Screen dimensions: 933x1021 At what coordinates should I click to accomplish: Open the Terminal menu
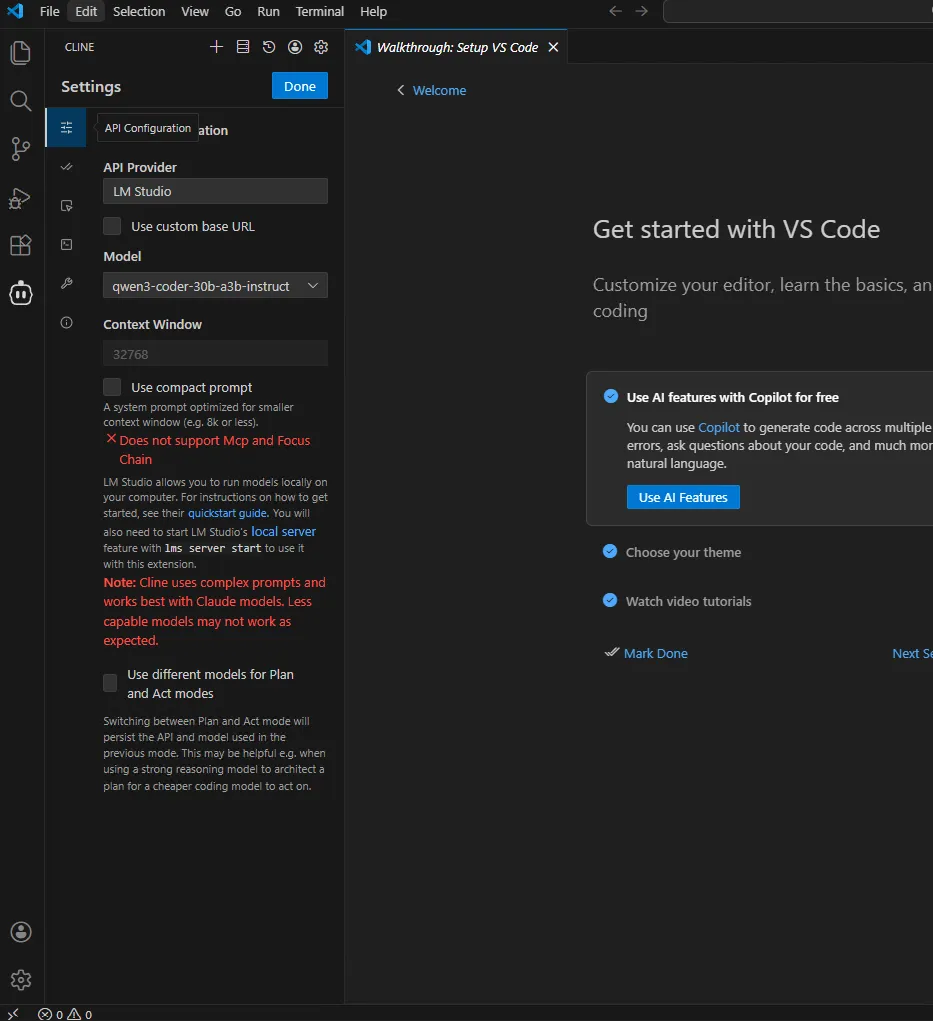[320, 11]
